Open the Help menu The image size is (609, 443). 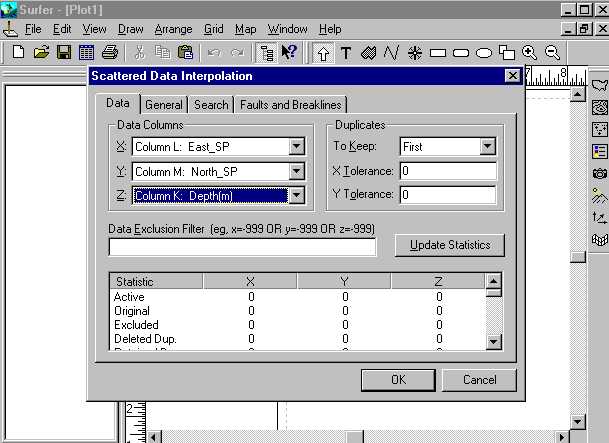pos(330,29)
